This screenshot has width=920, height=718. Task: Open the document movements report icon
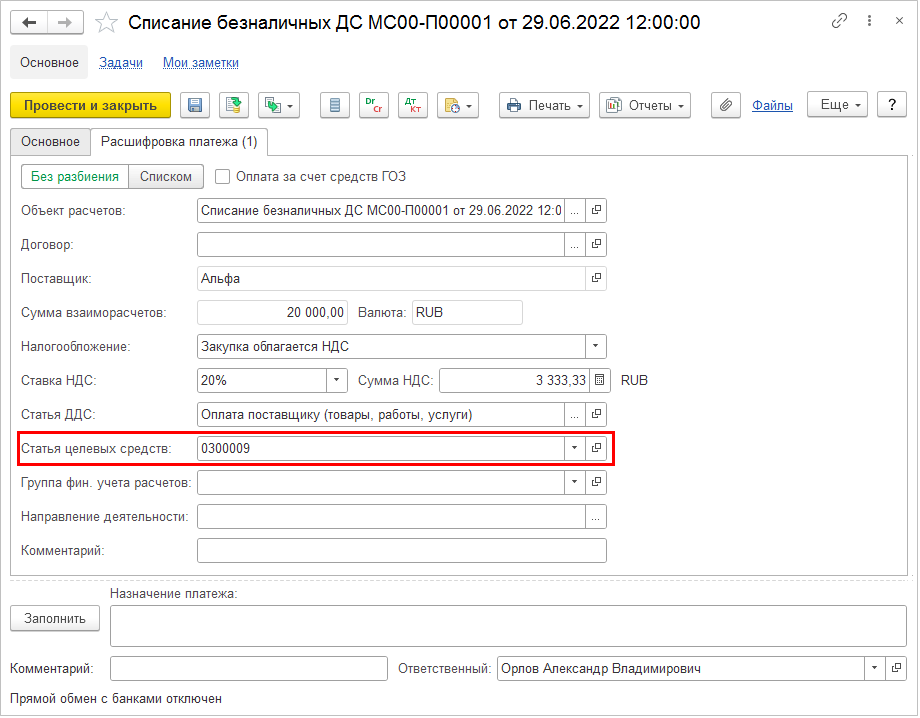pos(335,105)
